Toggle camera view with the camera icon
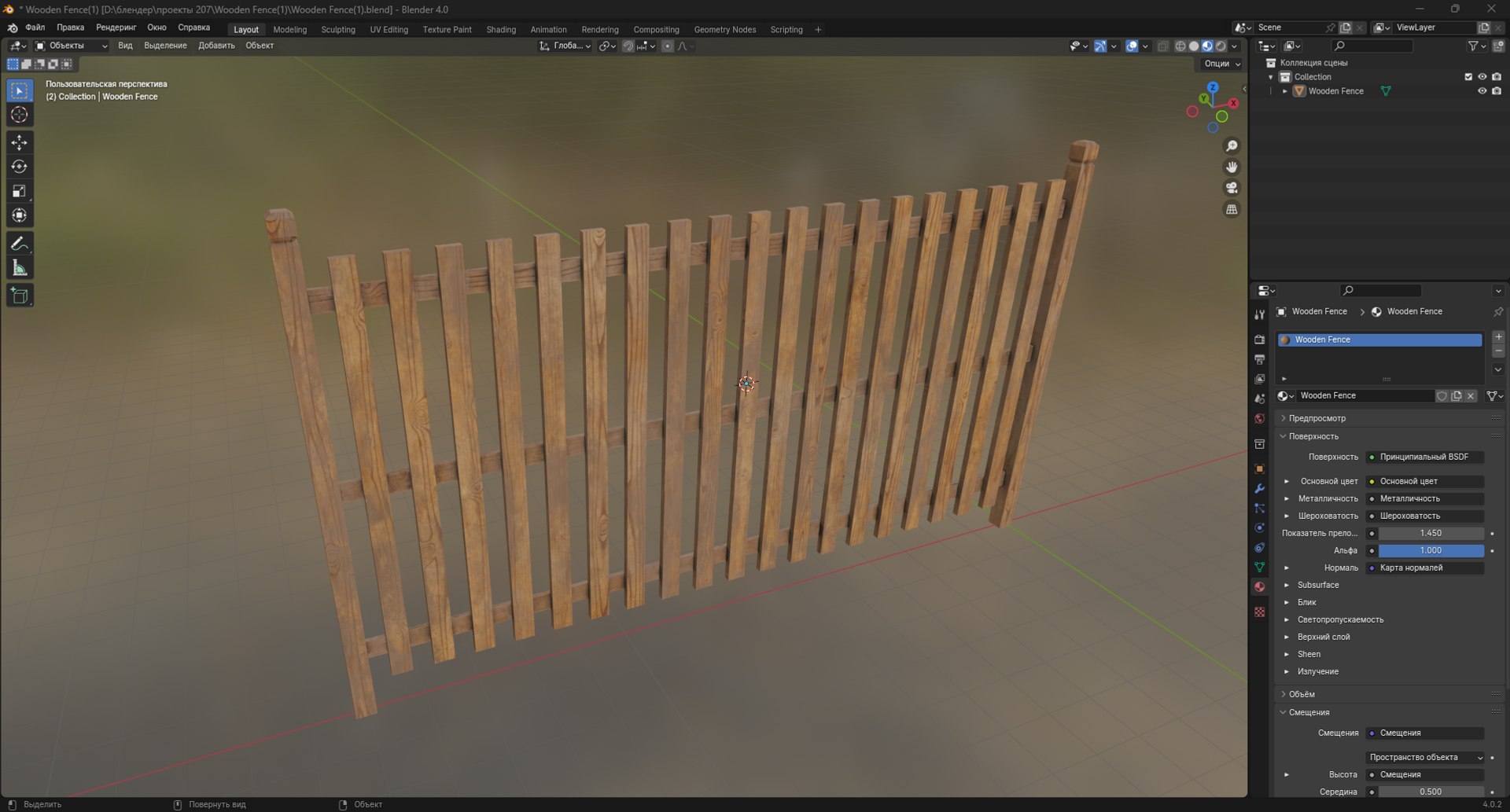Image resolution: width=1510 pixels, height=812 pixels. pos(1232,188)
